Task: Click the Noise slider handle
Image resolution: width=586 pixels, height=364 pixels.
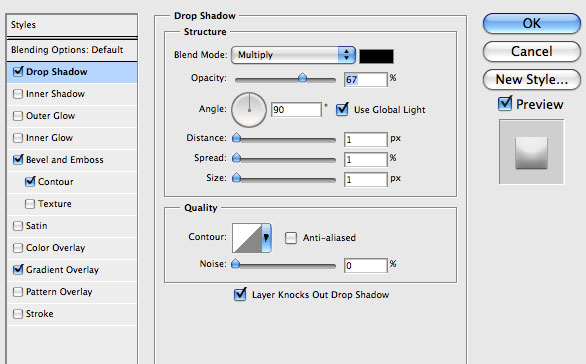Action: click(235, 264)
